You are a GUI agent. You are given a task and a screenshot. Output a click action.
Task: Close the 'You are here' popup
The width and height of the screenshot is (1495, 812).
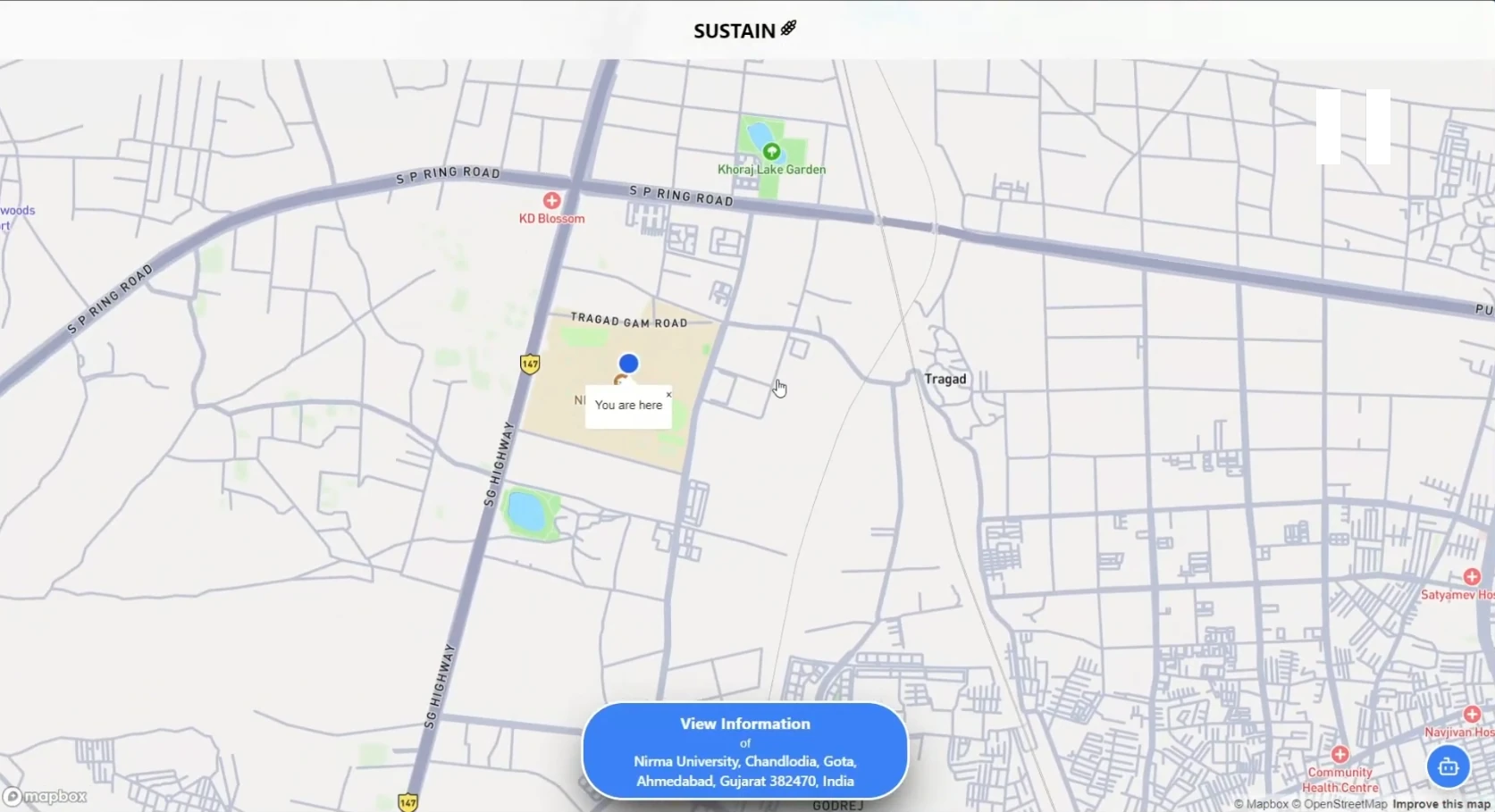pos(668,394)
